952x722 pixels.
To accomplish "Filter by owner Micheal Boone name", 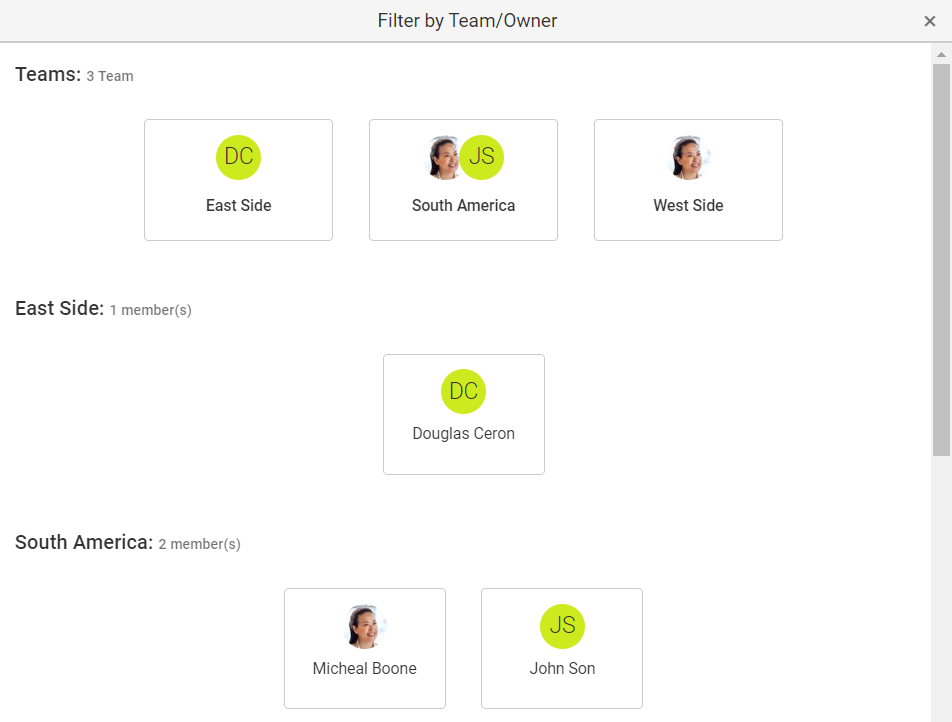I will [365, 668].
